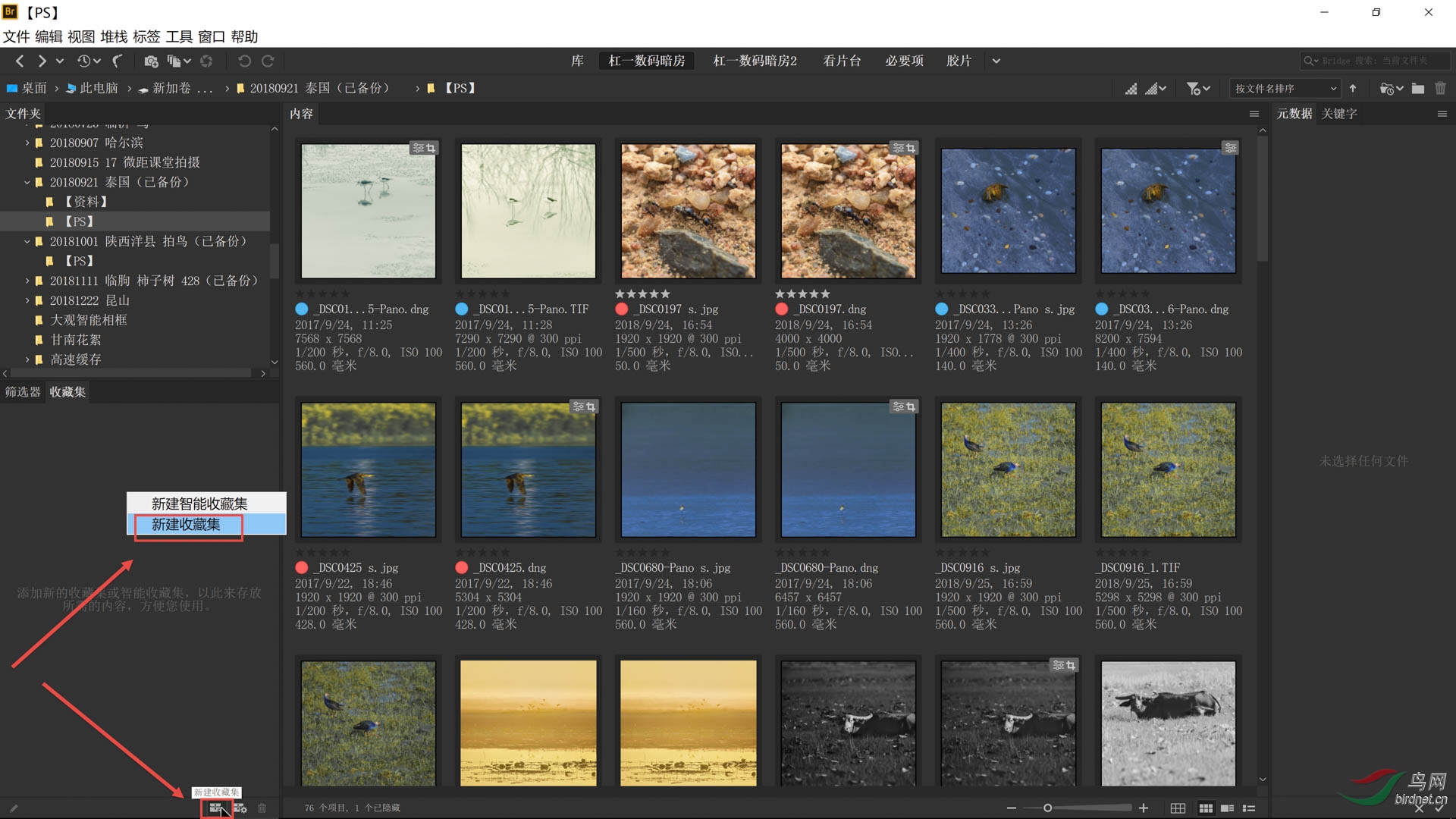Click the get photos from camera icon

(x=151, y=61)
